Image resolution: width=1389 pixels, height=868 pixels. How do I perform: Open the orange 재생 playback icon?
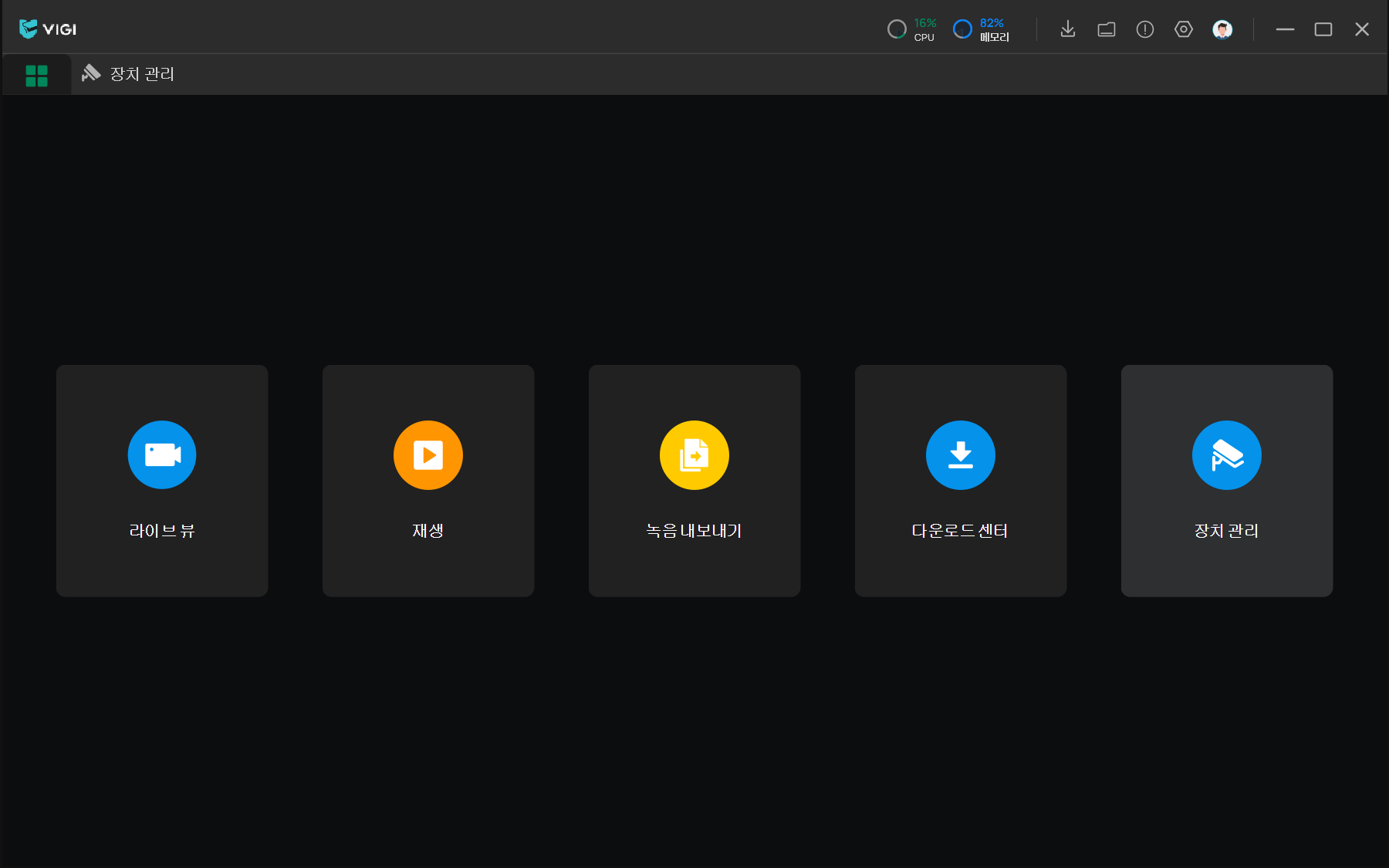[428, 454]
